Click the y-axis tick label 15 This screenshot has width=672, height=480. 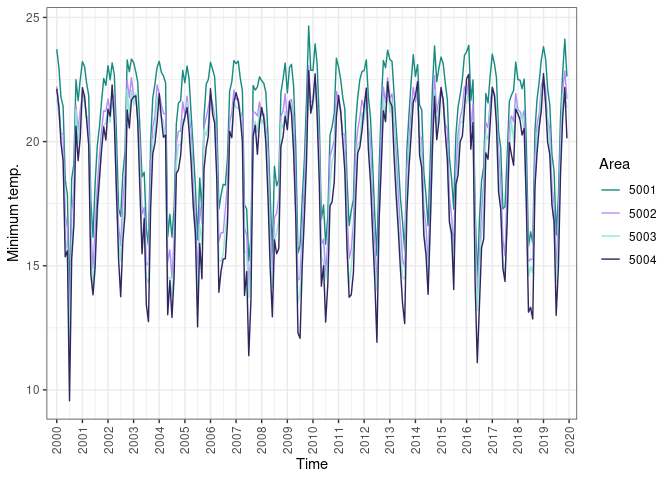(33, 266)
